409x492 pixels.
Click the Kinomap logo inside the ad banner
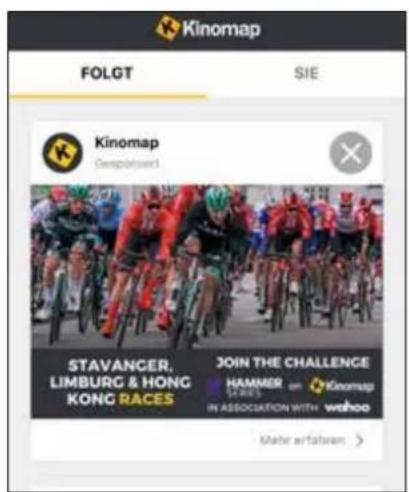click(341, 386)
